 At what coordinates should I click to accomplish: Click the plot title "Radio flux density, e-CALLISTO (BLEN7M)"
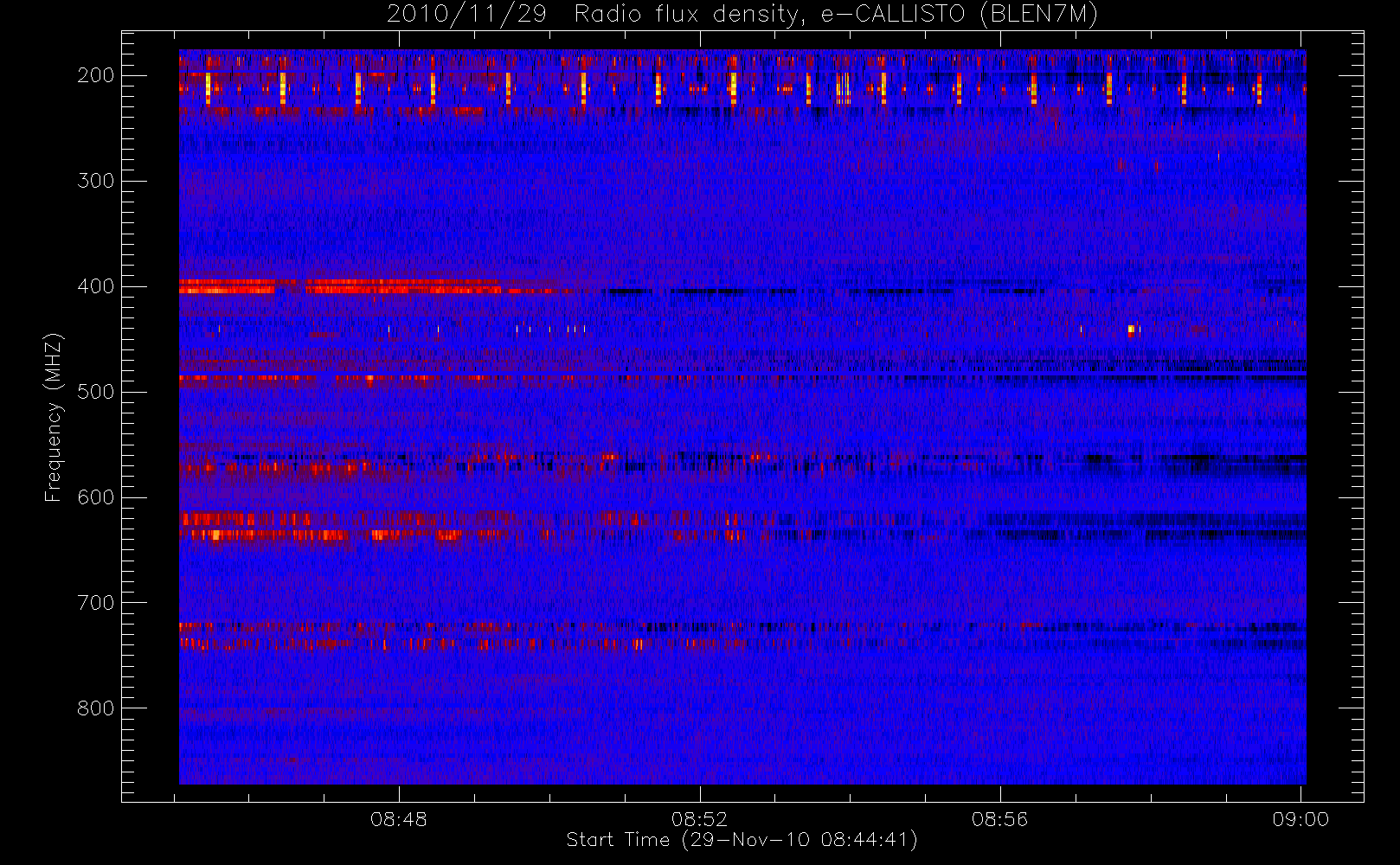[x=836, y=15]
